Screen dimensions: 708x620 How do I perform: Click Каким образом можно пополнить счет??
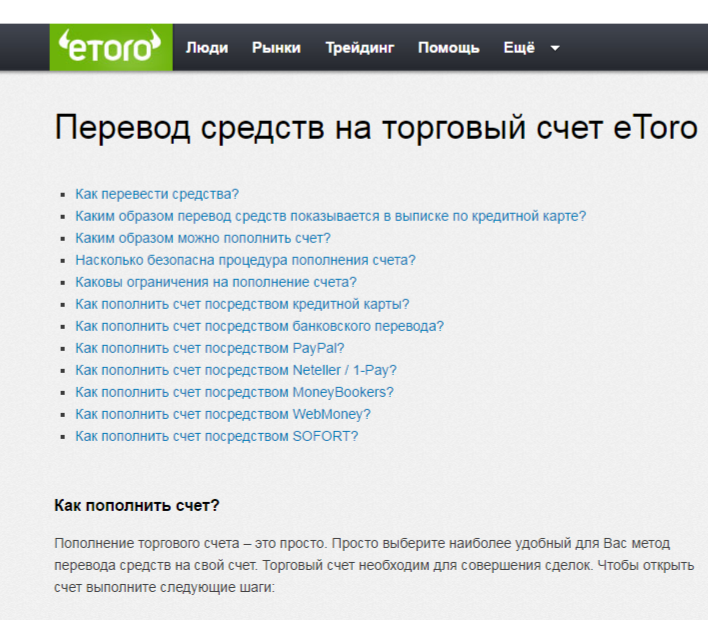203,238
